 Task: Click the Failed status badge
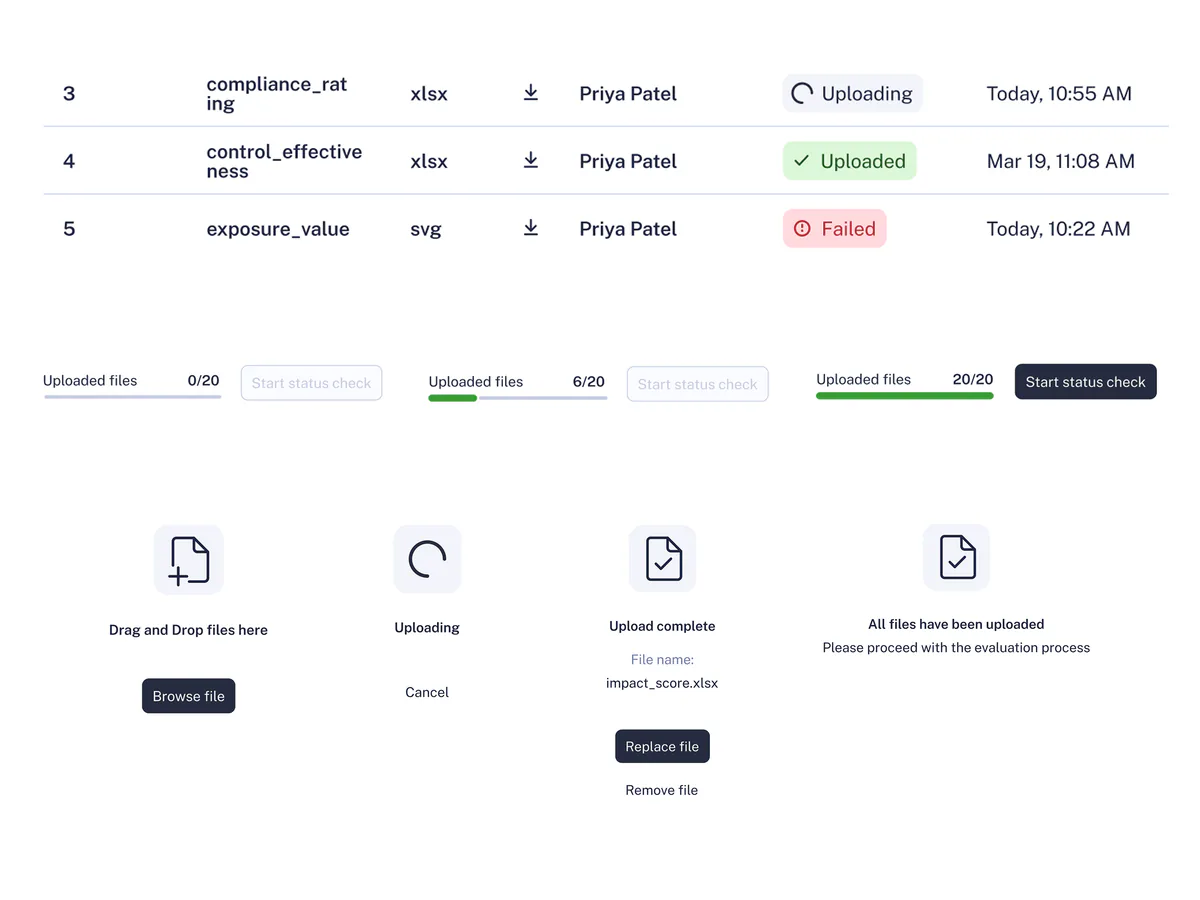[835, 229]
